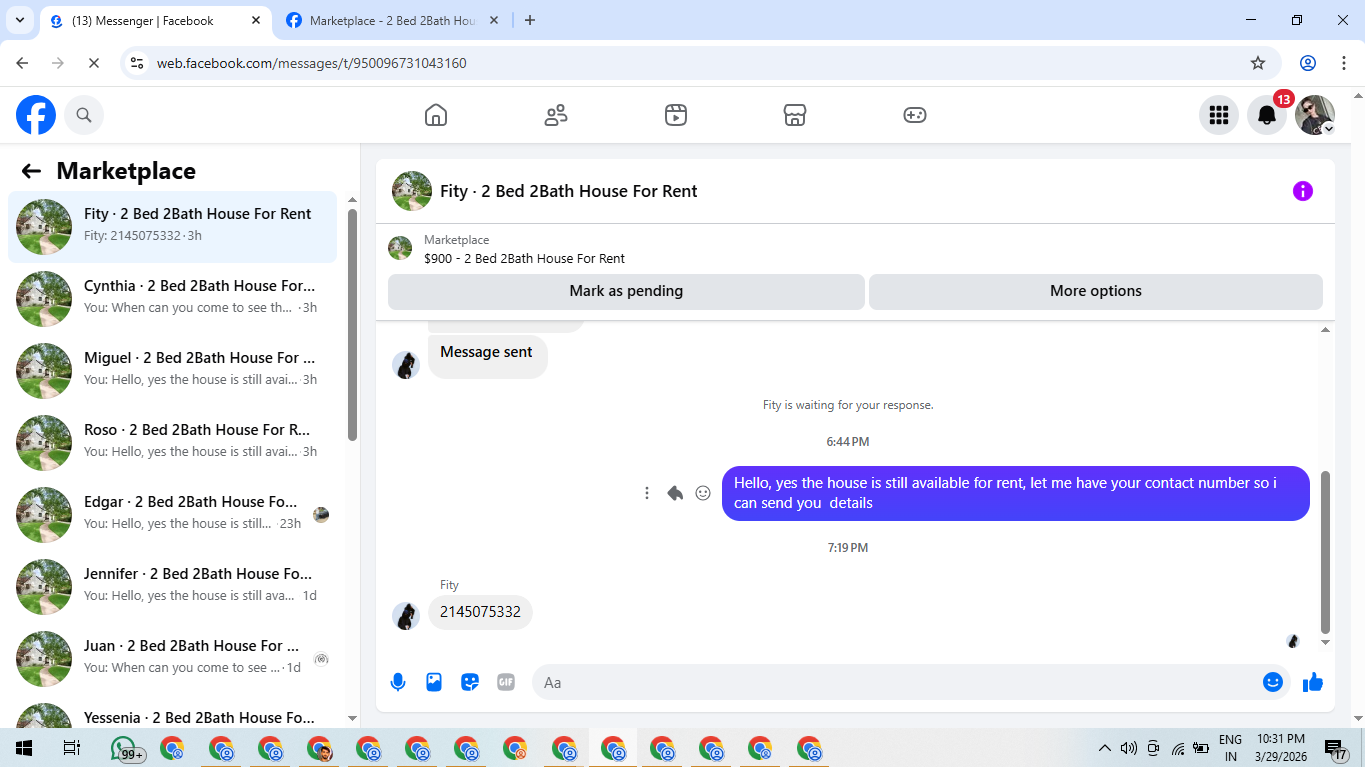This screenshot has height=767, width=1365.
Task: Bookmark this page with the star
Action: pos(1258,63)
